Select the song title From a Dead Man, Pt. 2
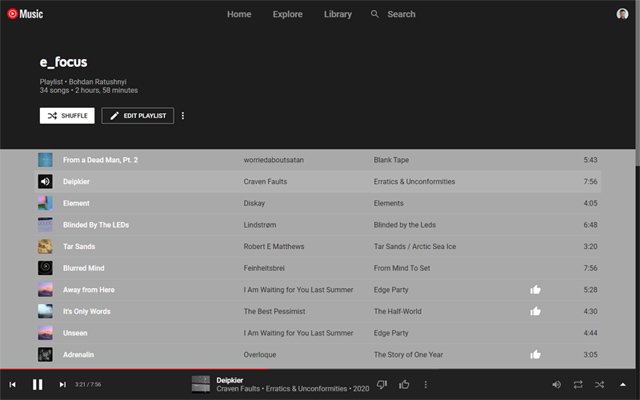The height and width of the screenshot is (400, 640). (x=100, y=160)
